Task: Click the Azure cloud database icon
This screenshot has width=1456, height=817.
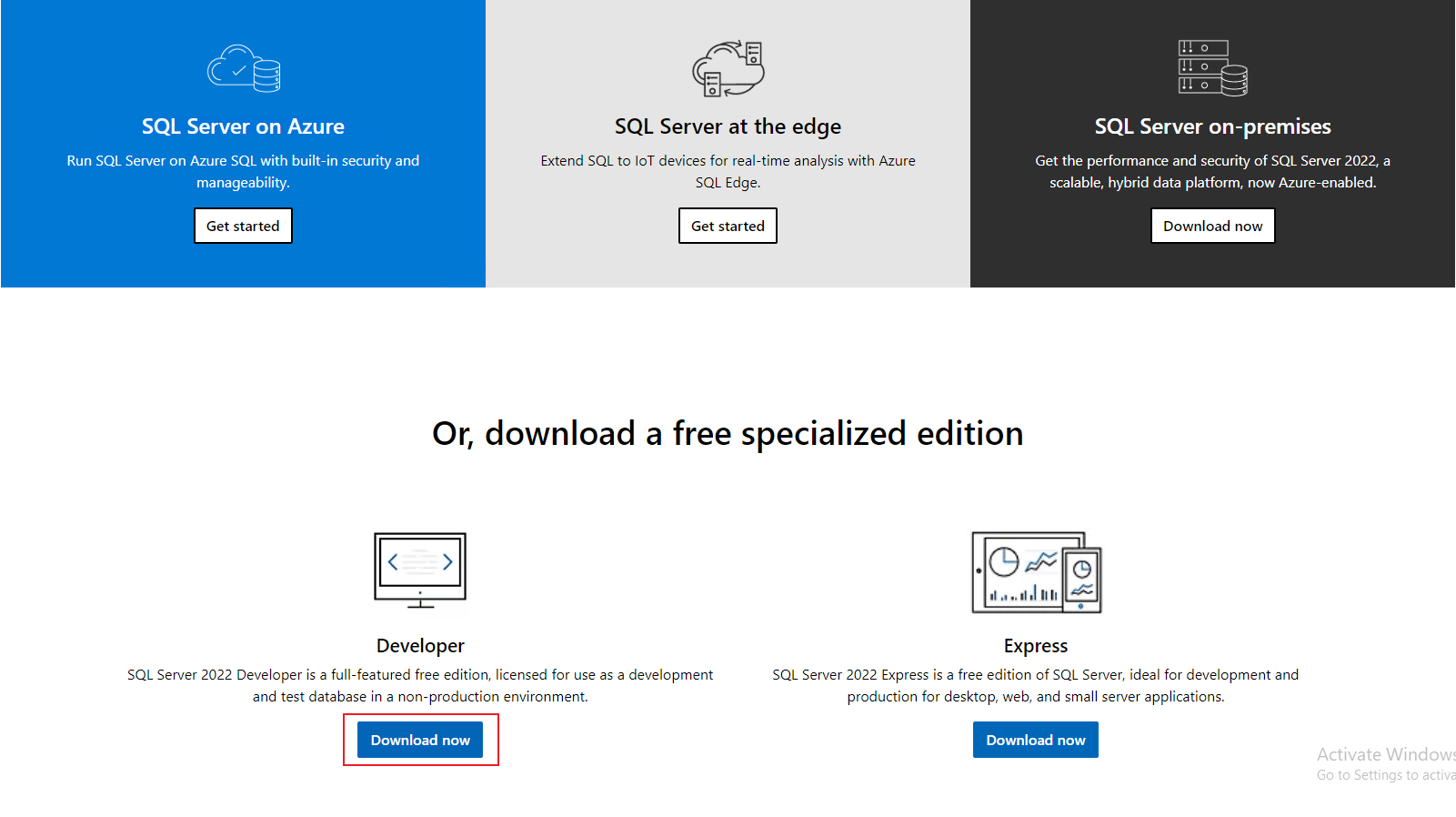Action: (x=244, y=68)
